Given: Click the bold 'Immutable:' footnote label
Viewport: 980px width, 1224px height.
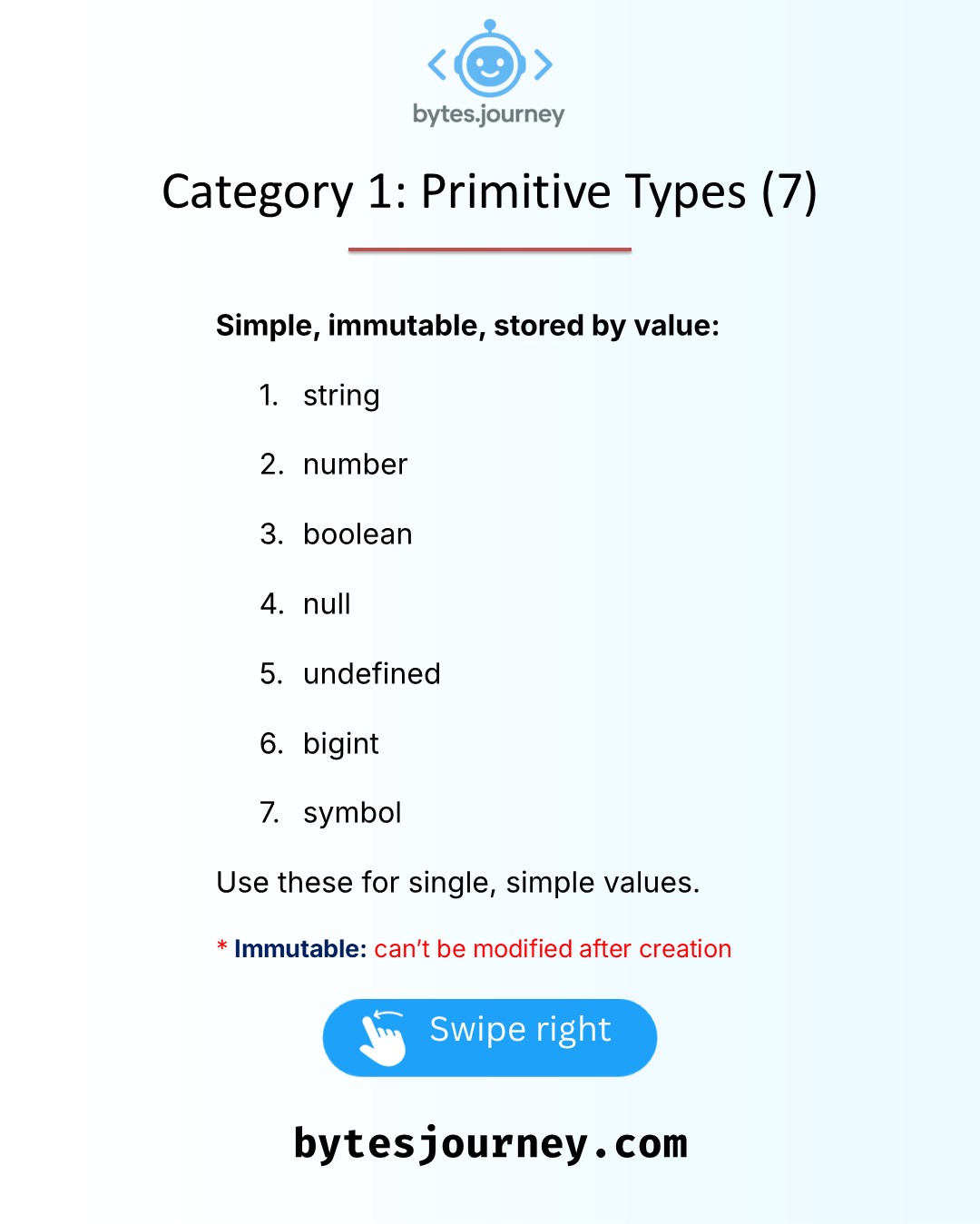Looking at the screenshot, I should [x=299, y=949].
